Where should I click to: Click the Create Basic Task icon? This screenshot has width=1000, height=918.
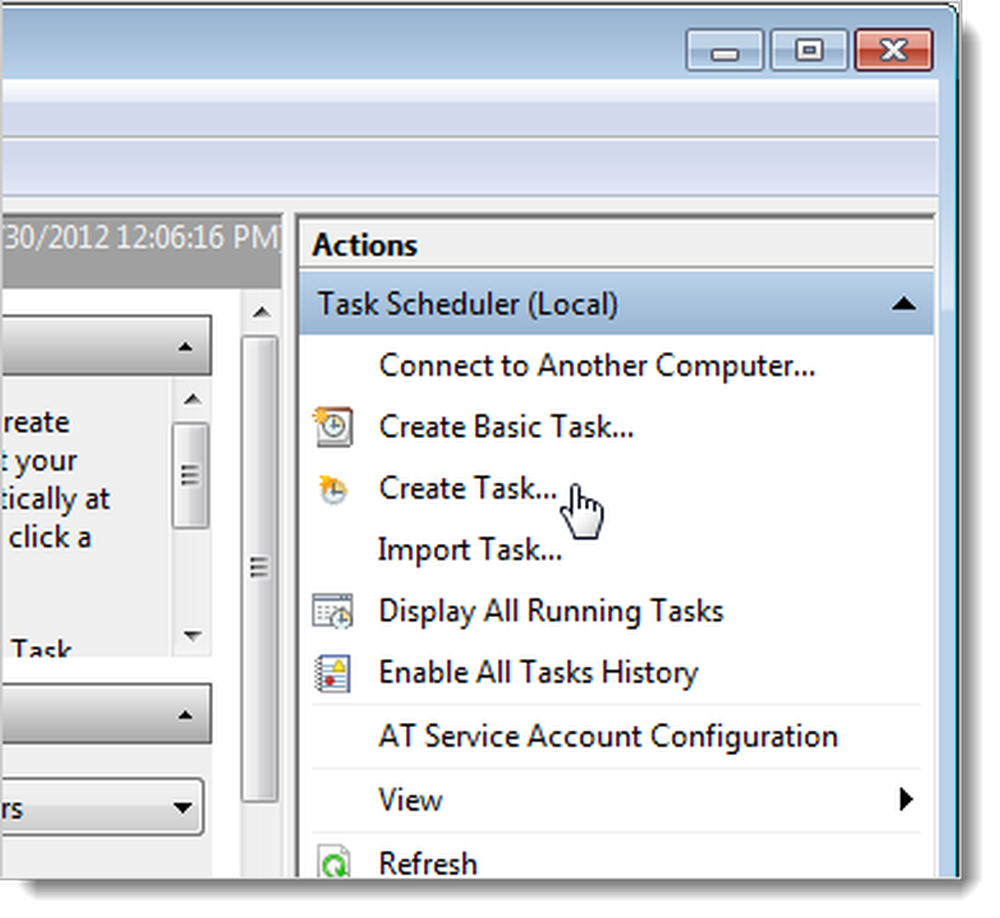[x=333, y=427]
